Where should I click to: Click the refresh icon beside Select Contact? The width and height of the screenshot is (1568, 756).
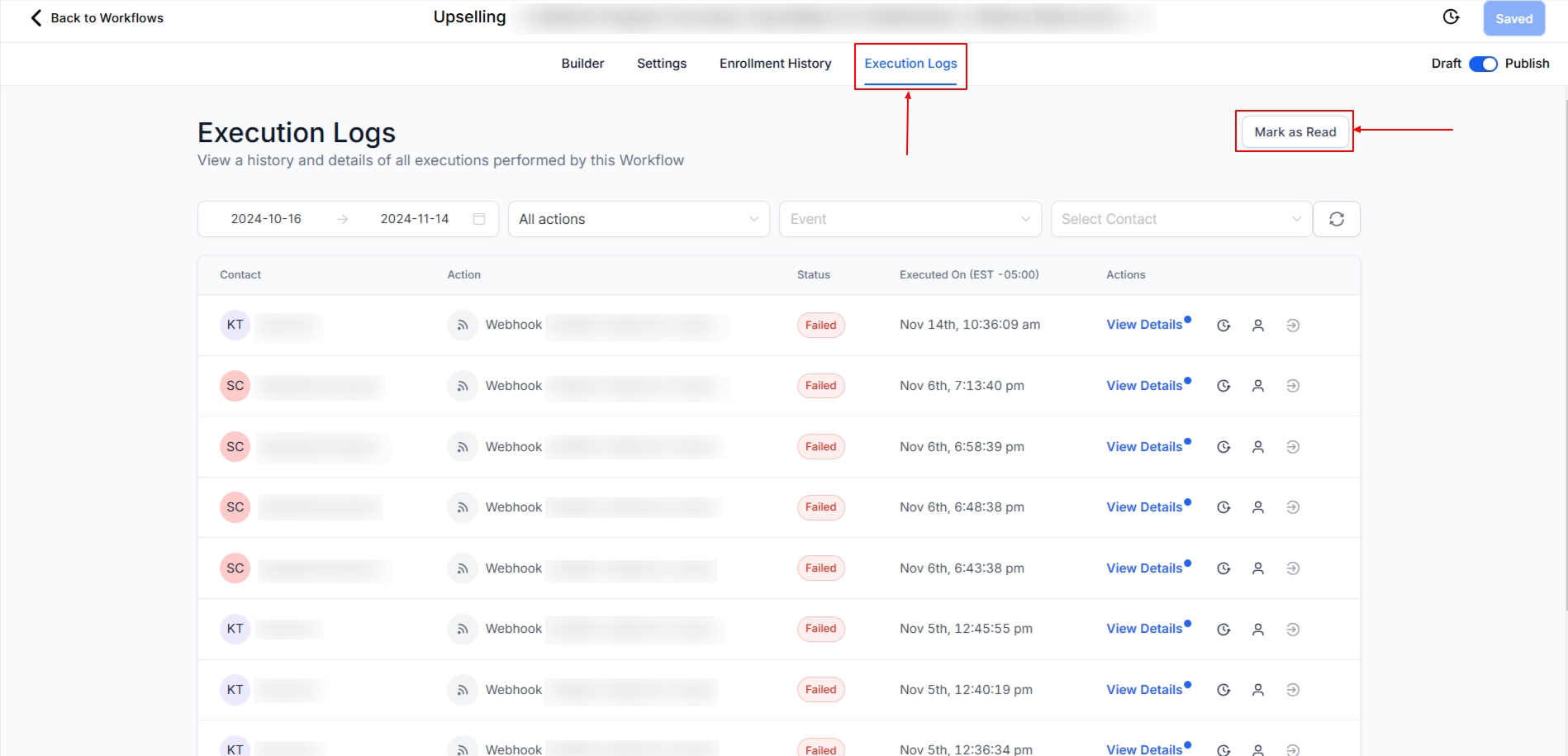(1336, 219)
